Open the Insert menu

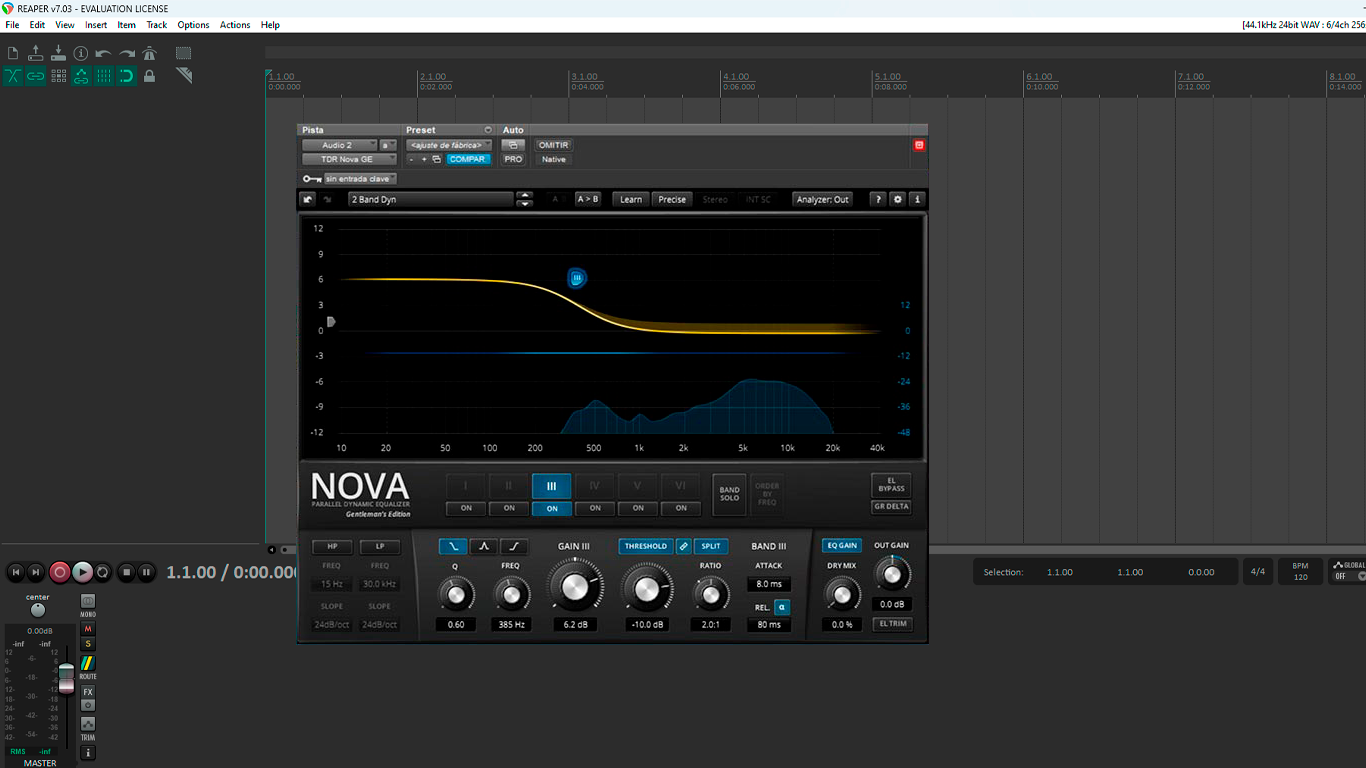point(96,25)
